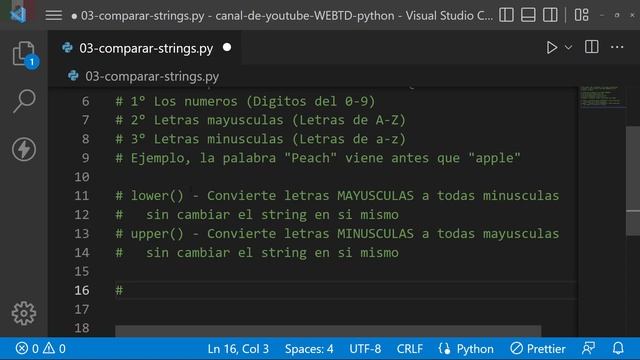Open the Customize Layout button
The height and width of the screenshot is (360, 640).
pos(582,15)
